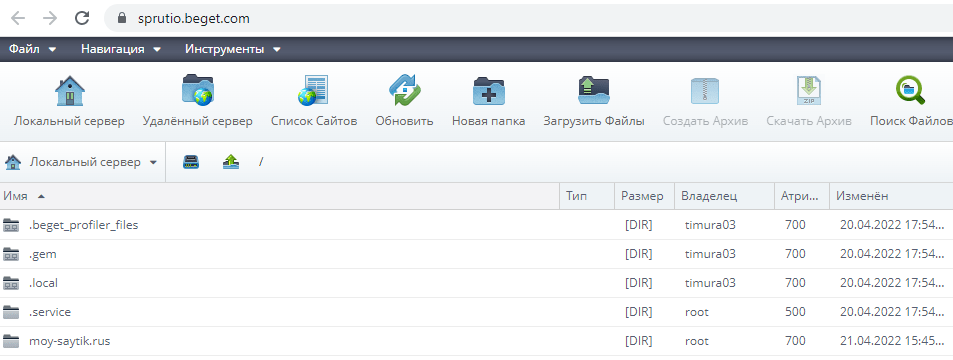Image resolution: width=953 pixels, height=360 pixels.
Task: Open the Поиск Файлов search icon
Action: pyautogui.click(x=910, y=91)
